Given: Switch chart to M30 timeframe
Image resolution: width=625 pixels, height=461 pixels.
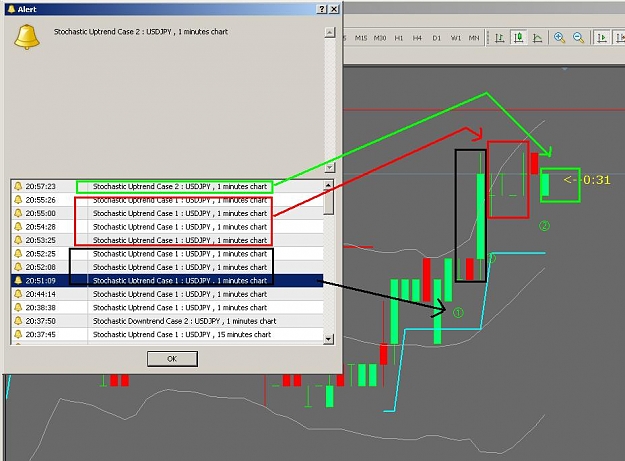Looking at the screenshot, I should point(380,38).
